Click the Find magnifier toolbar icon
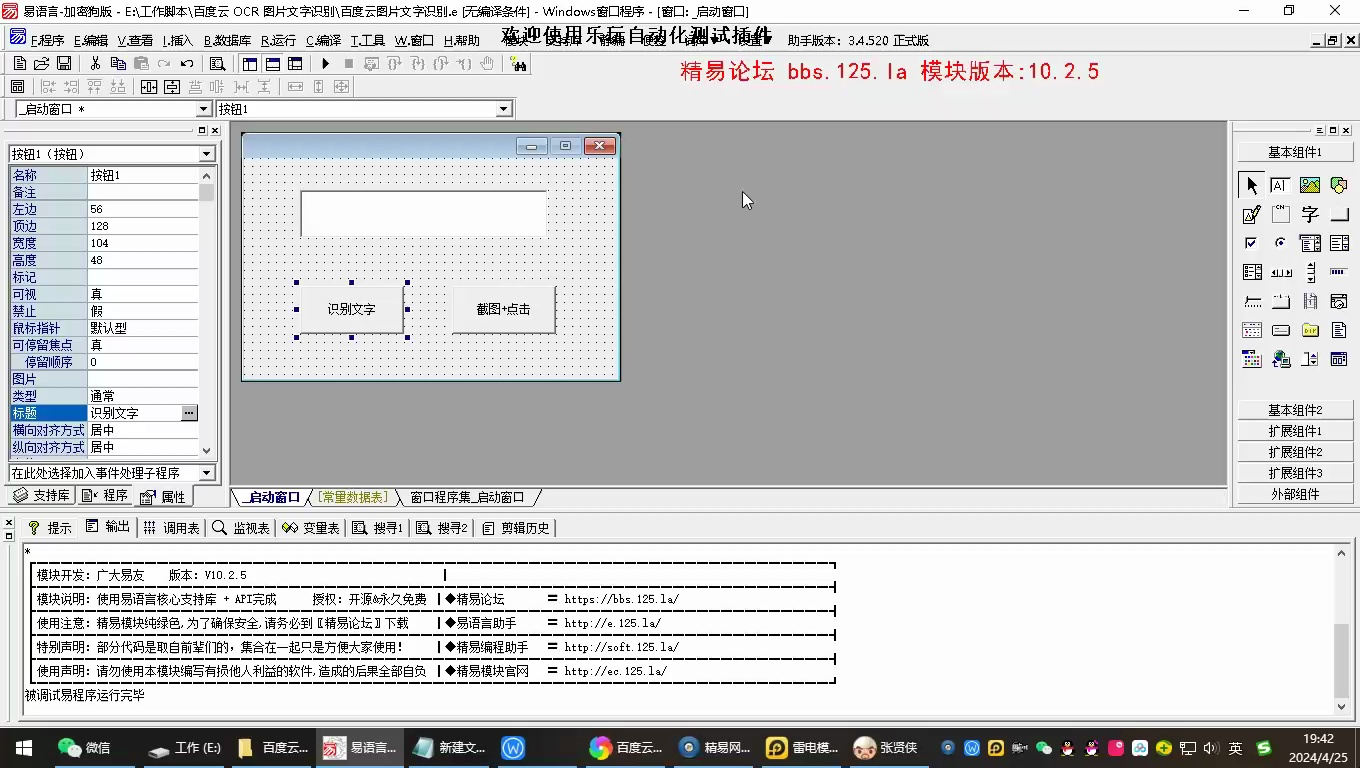The height and width of the screenshot is (768, 1360). point(218,63)
